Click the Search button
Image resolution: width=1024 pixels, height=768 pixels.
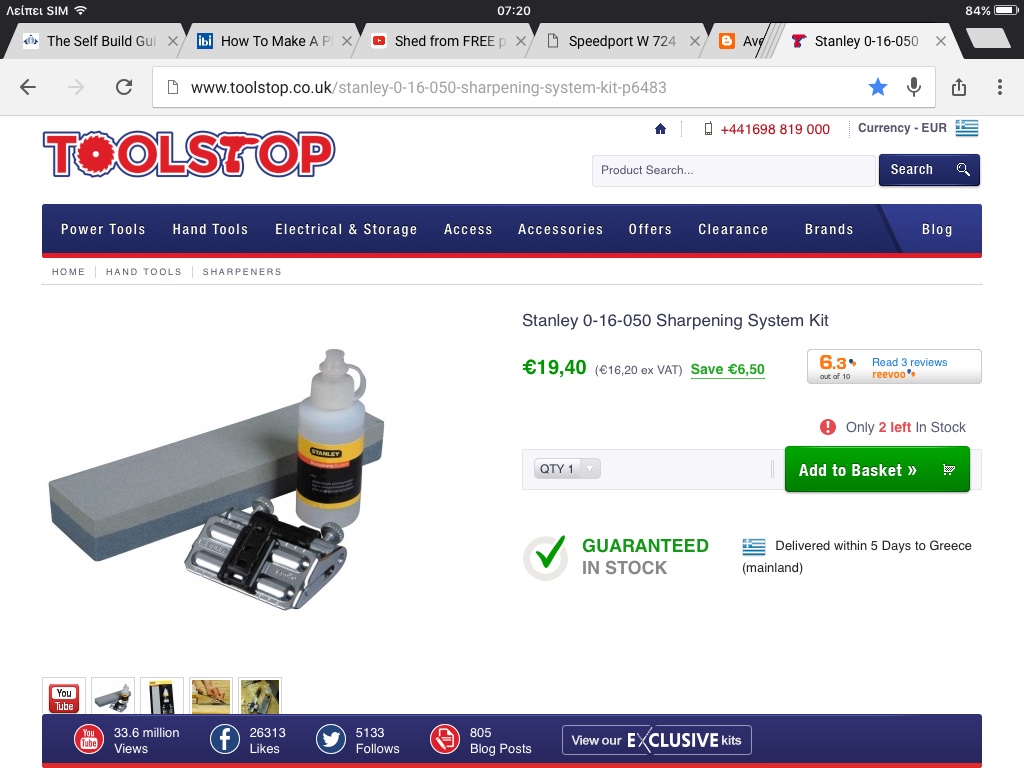click(x=929, y=170)
